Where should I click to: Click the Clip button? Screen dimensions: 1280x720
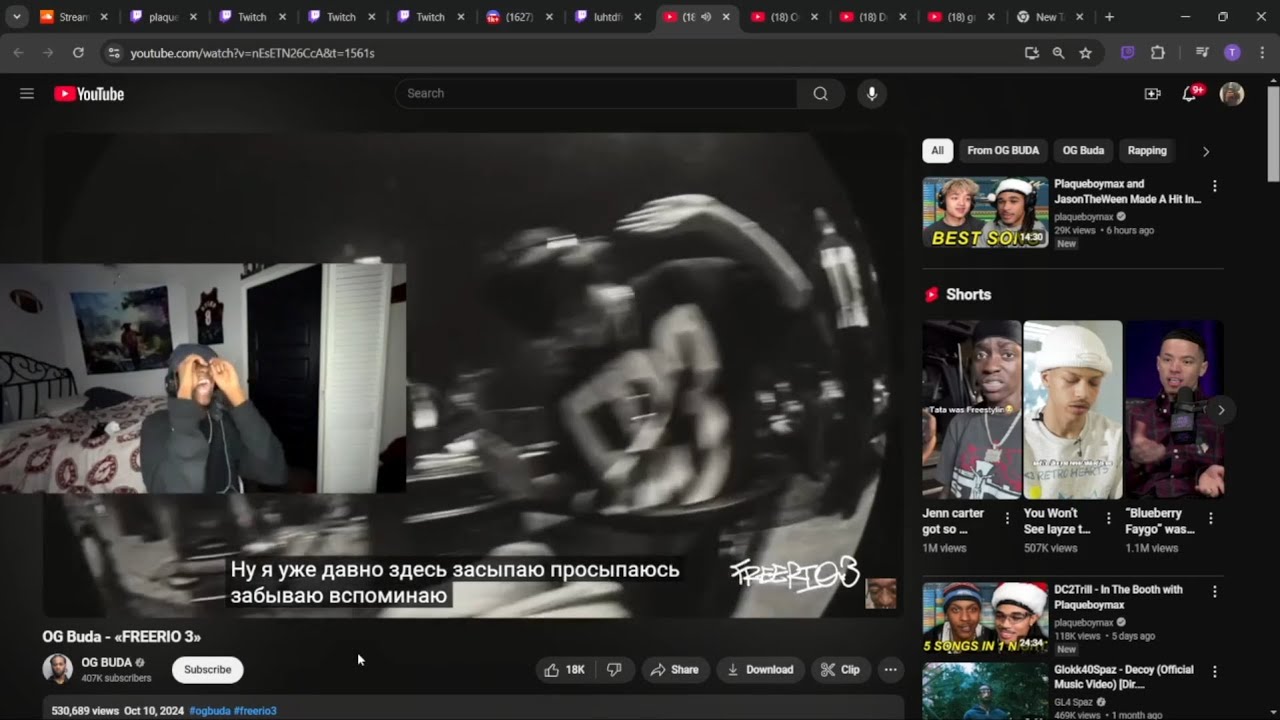tap(840, 670)
